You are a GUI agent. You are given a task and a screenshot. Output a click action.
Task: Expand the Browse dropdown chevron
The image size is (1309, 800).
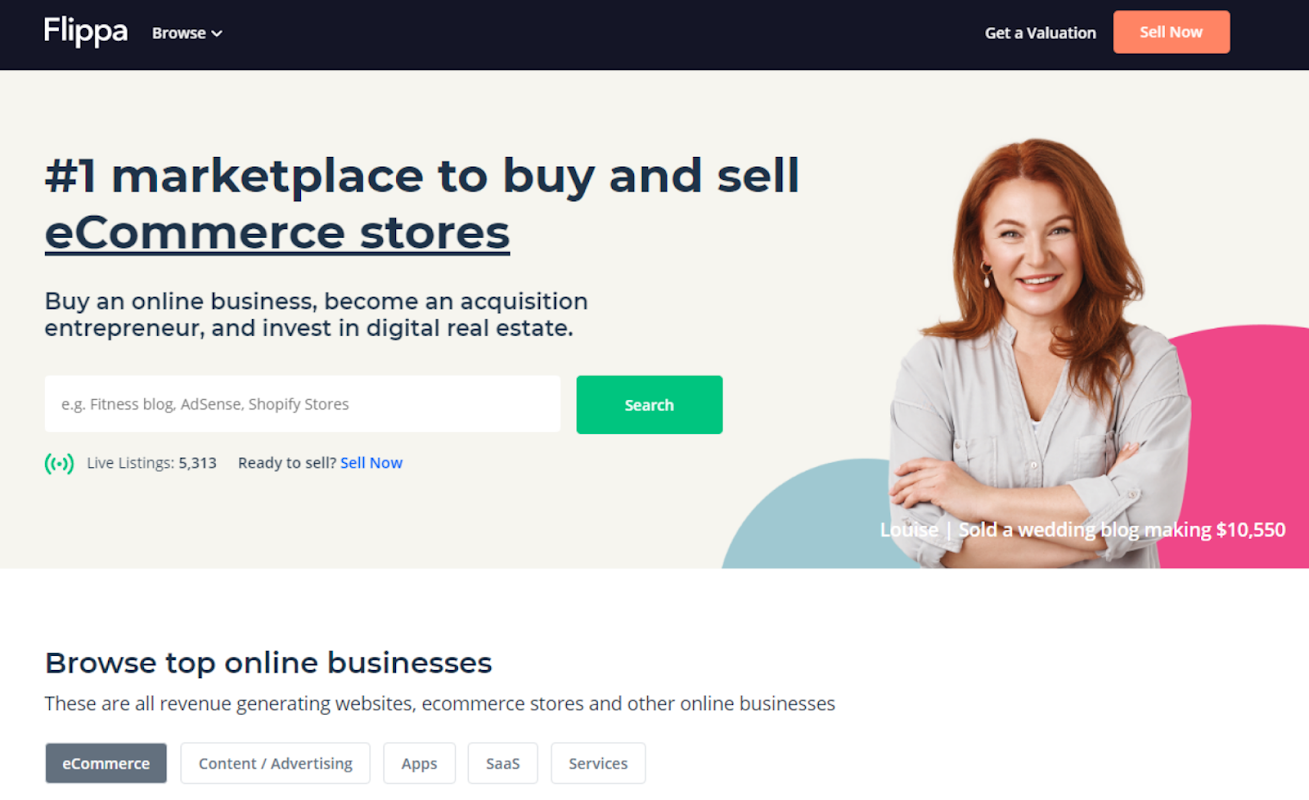click(x=217, y=34)
